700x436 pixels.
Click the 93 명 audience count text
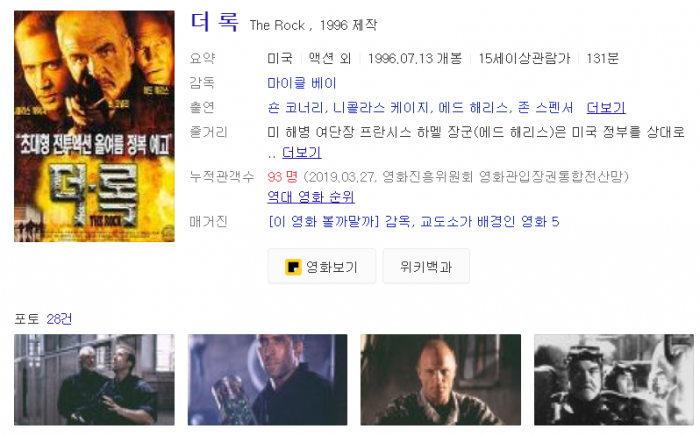pos(282,177)
